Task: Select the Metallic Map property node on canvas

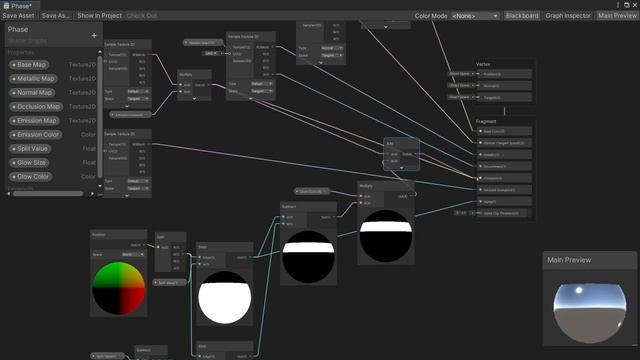Action: [x=203, y=42]
